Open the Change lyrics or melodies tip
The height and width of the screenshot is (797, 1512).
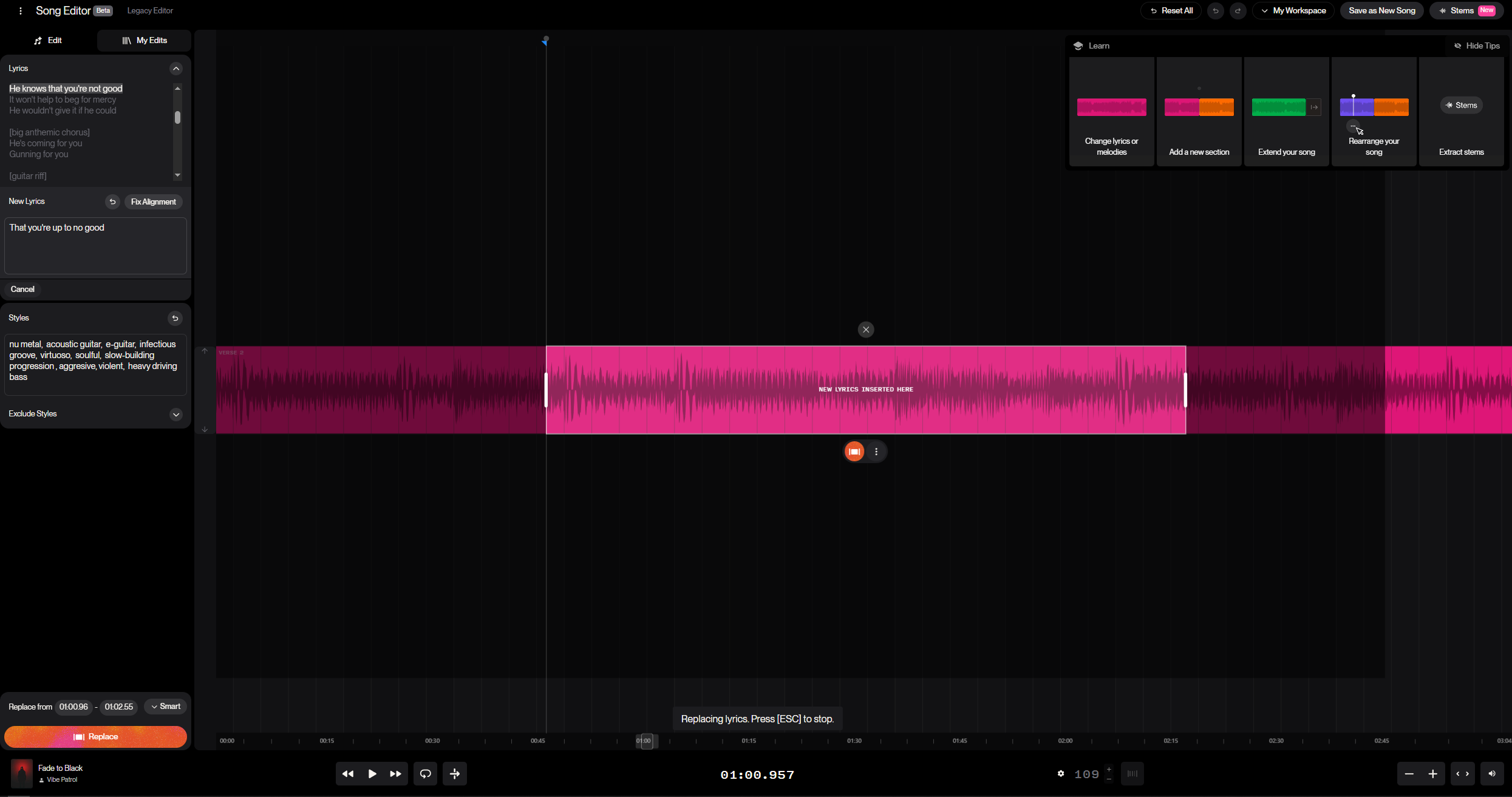coord(1111,112)
